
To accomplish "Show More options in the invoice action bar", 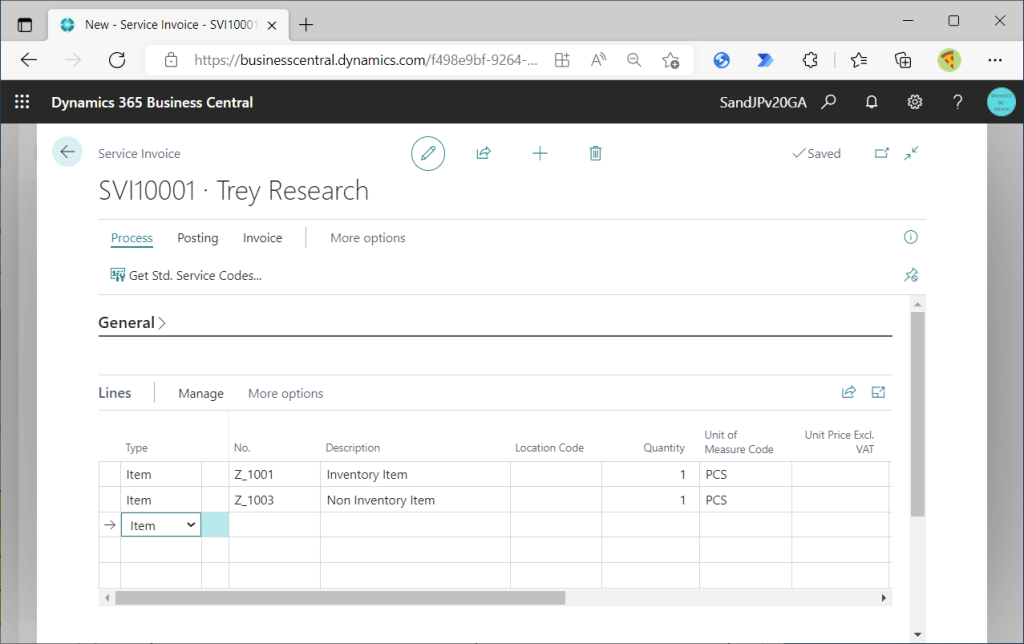I will 368,238.
